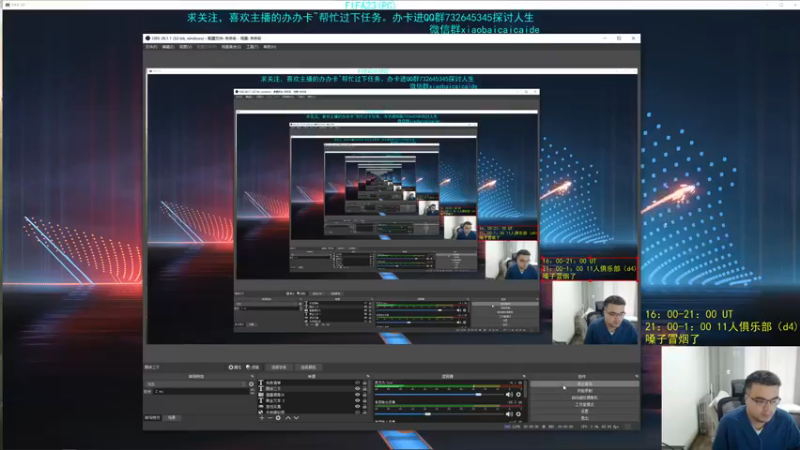Click the OBS logo in title bar

point(147,38)
